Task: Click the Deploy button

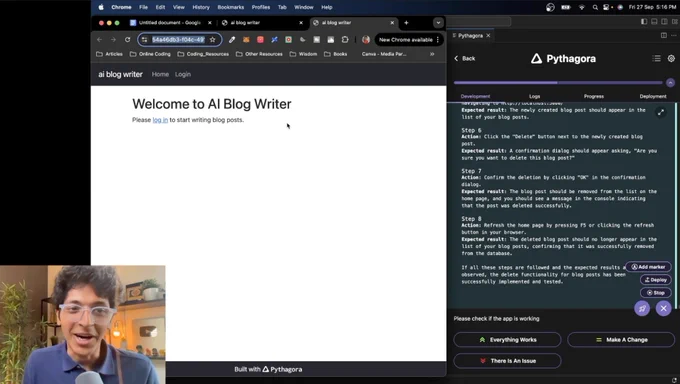Action: pos(656,280)
